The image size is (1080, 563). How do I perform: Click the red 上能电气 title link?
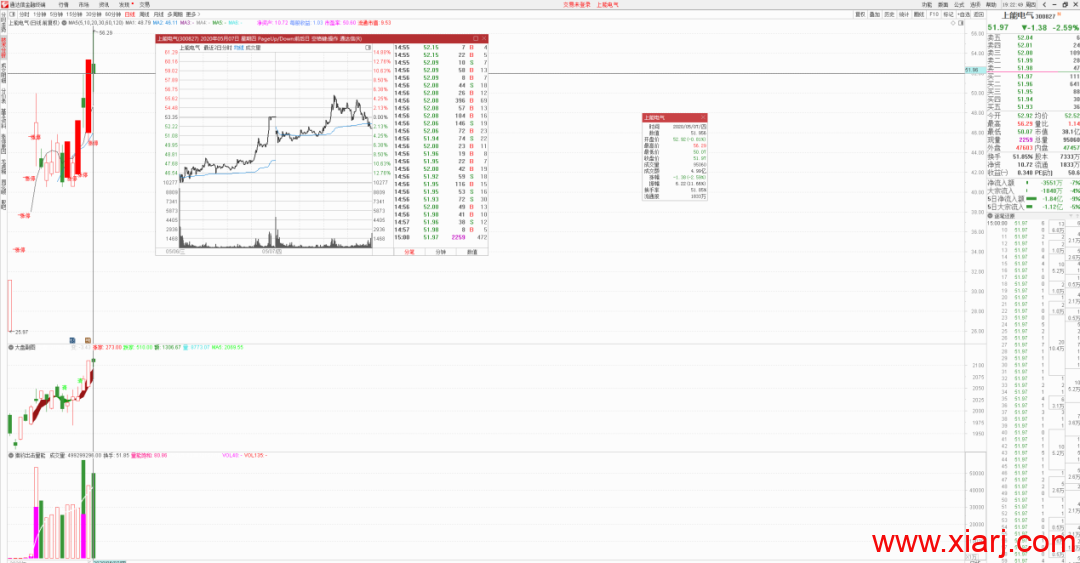click(x=608, y=4)
